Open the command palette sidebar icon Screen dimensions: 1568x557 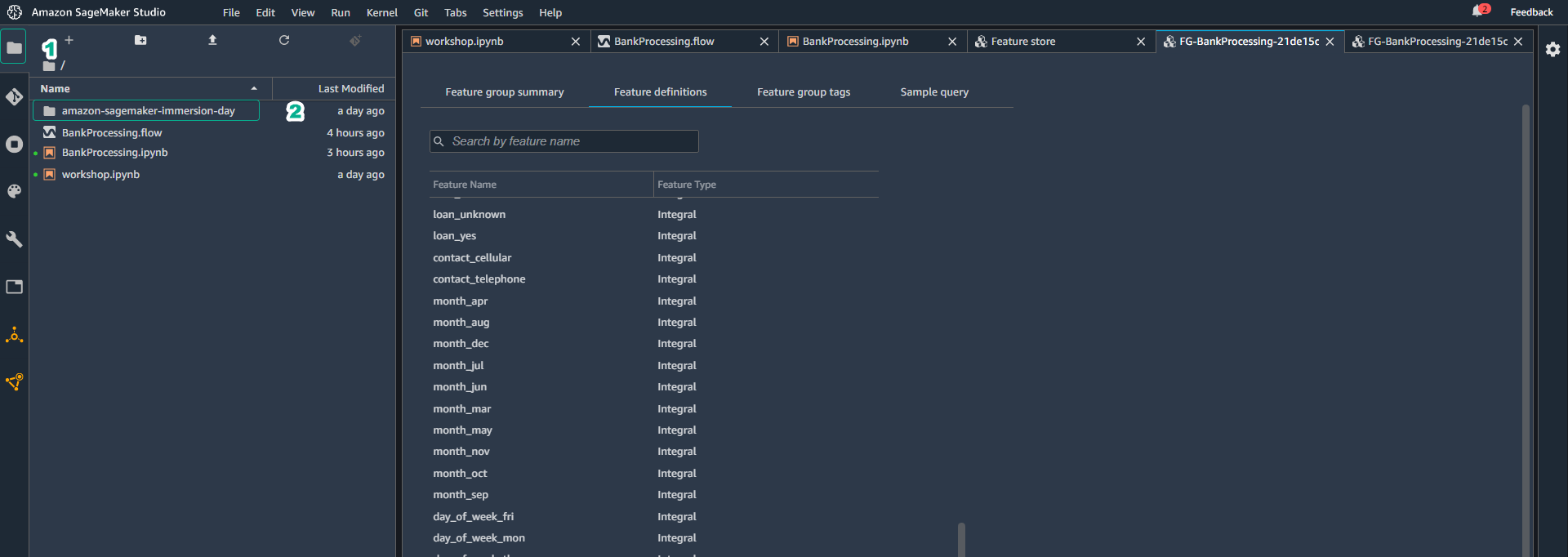14,191
